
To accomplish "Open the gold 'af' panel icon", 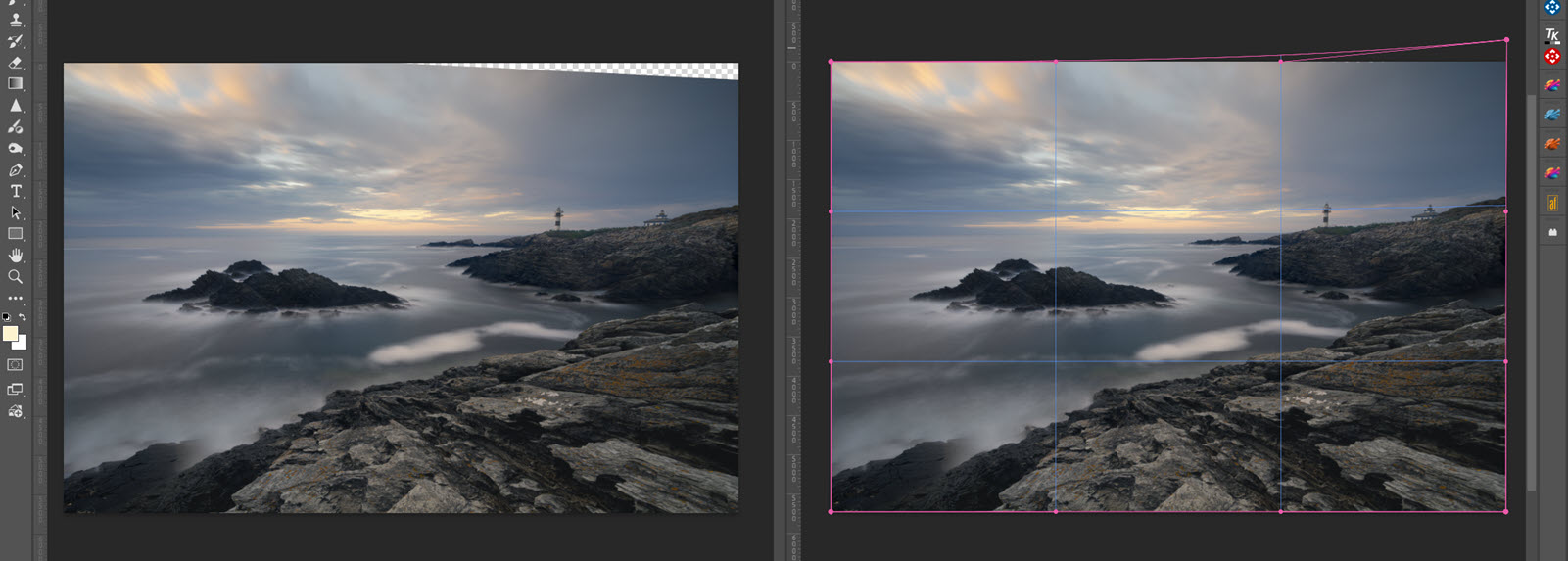I will click(1552, 203).
